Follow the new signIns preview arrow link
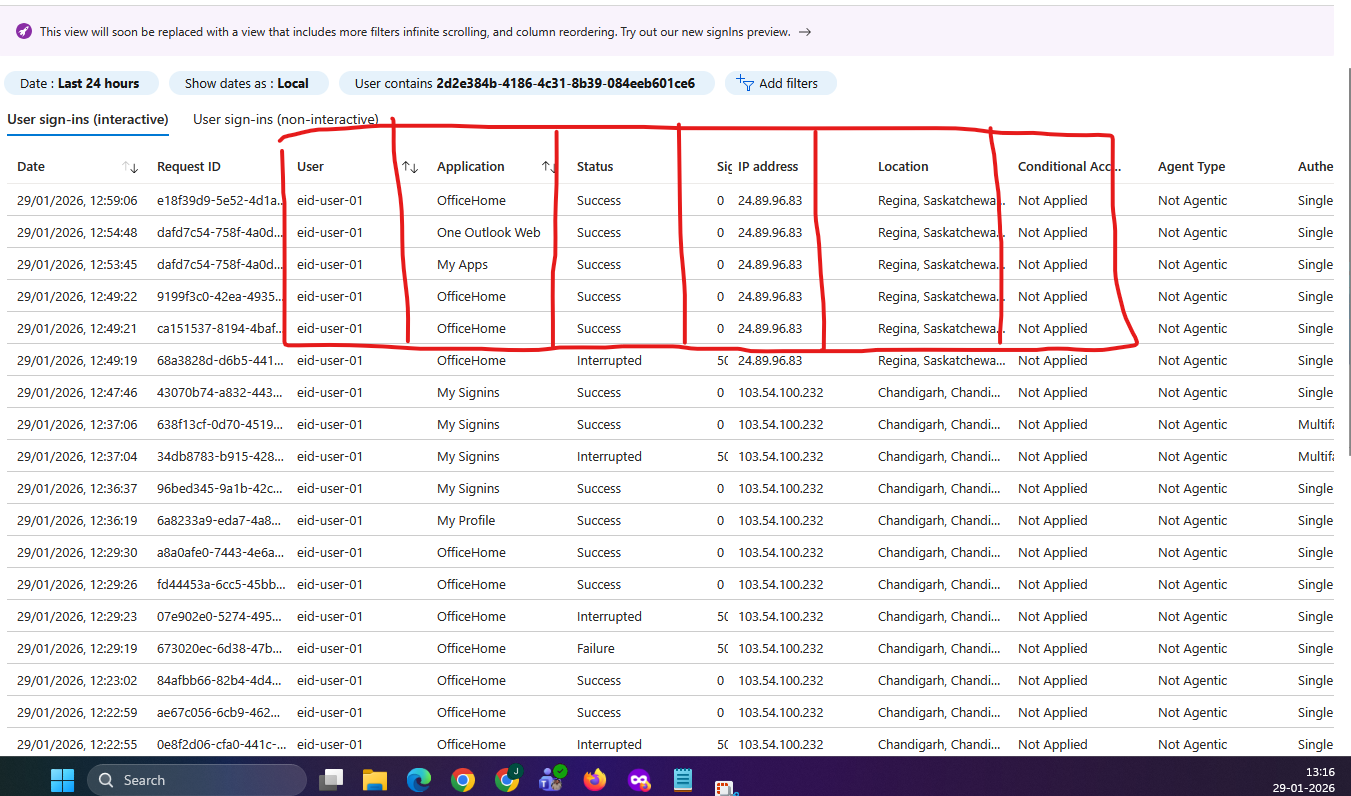The width and height of the screenshot is (1351, 796). tap(804, 32)
